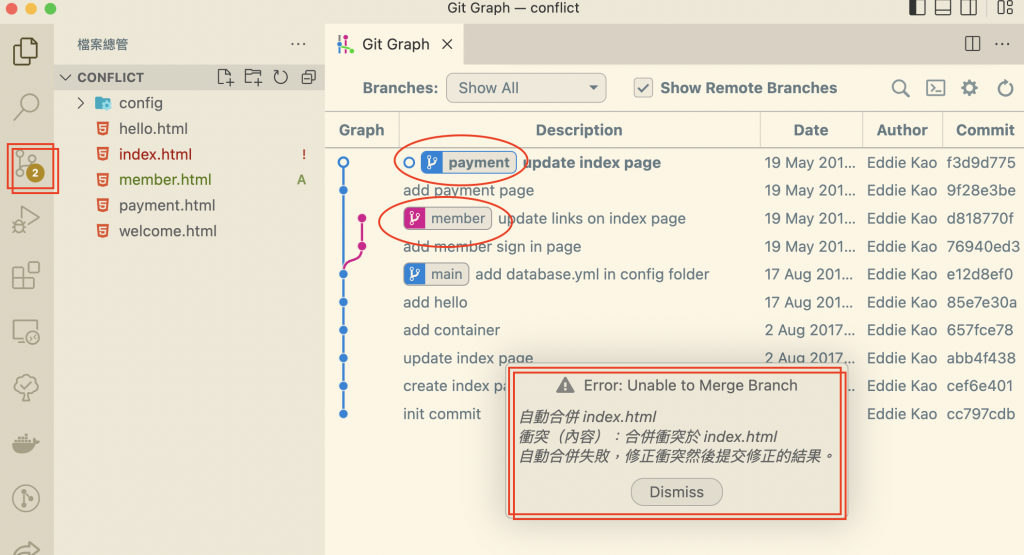Click commit hash 657fce78
Viewport: 1024px width, 555px height.
[980, 330]
